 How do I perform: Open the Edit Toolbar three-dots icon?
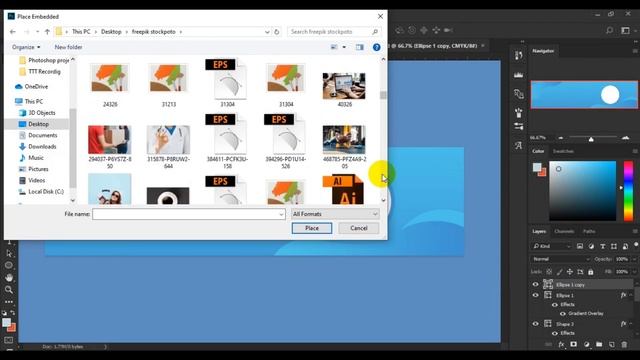point(9,302)
